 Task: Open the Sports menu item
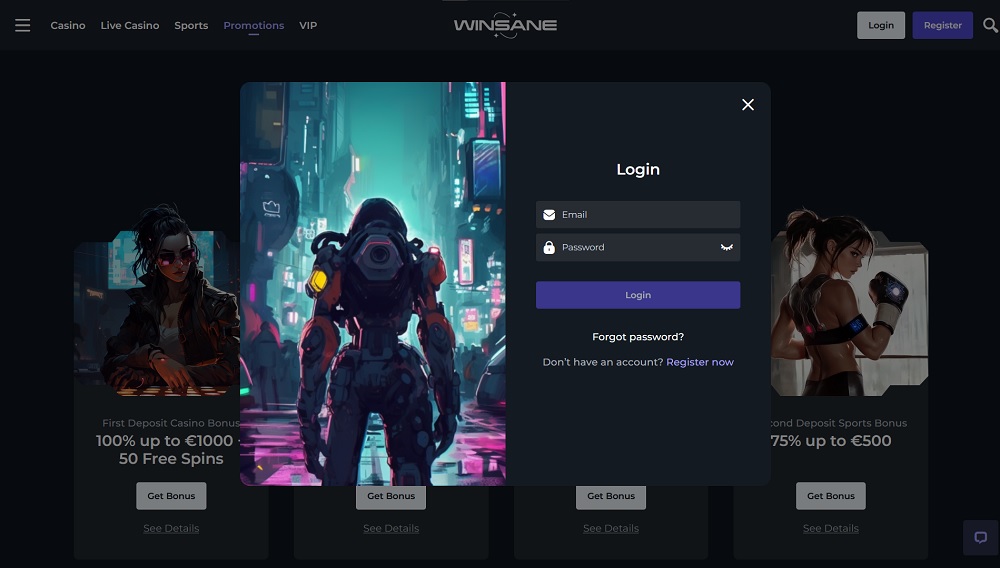tap(191, 25)
